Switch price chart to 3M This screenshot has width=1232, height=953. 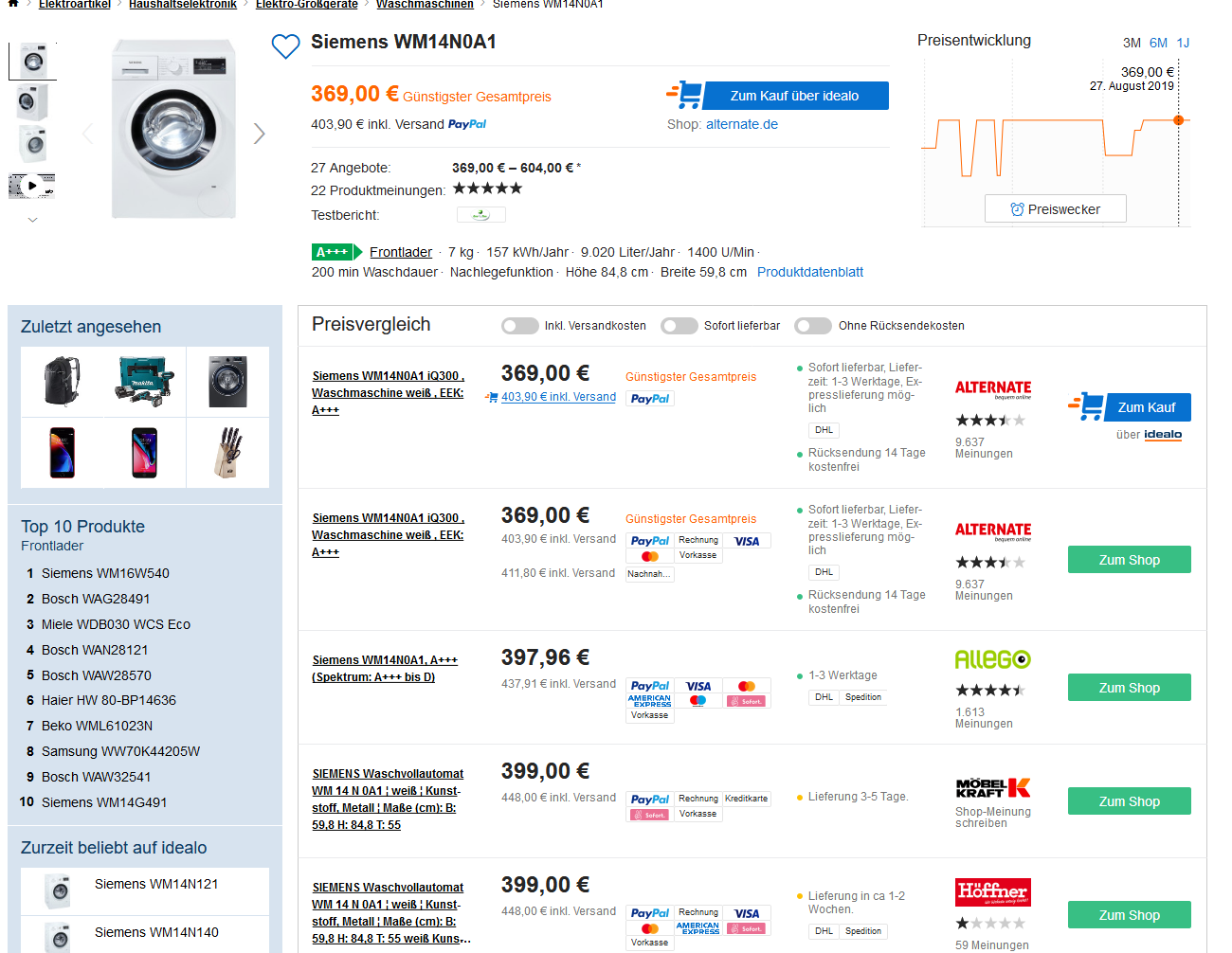coord(1132,43)
